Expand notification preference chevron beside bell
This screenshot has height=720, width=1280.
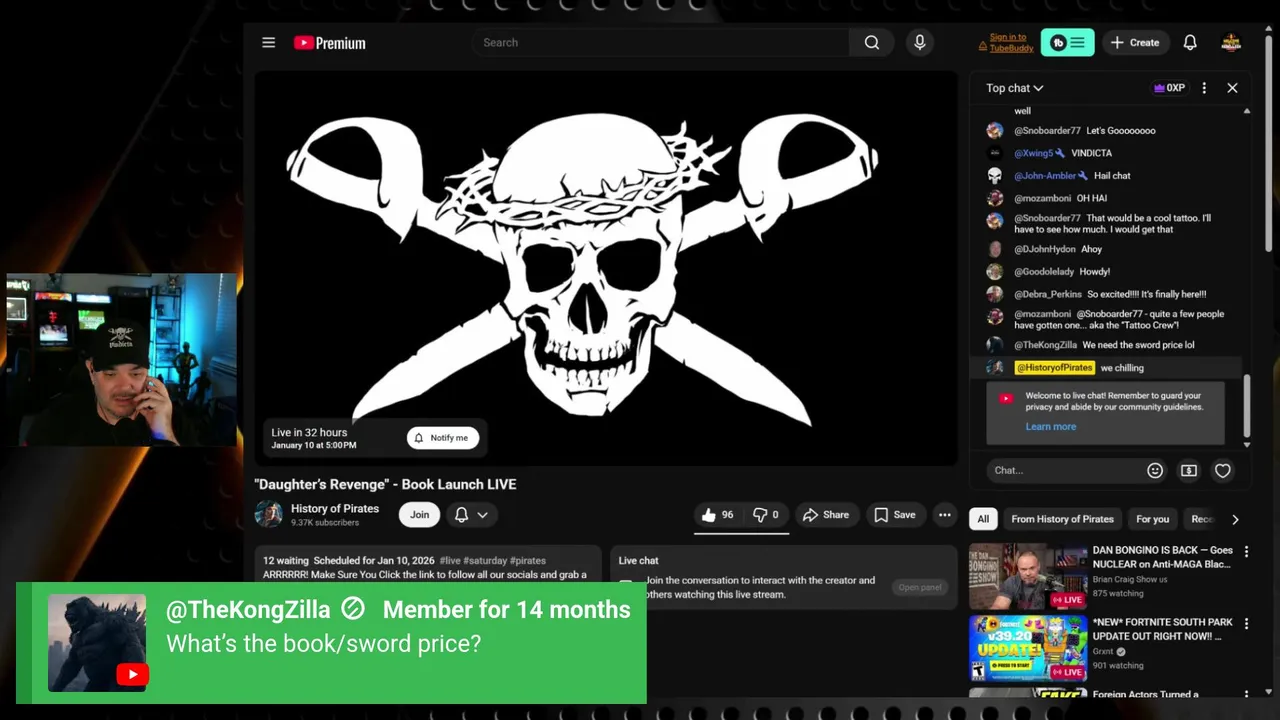pos(482,515)
